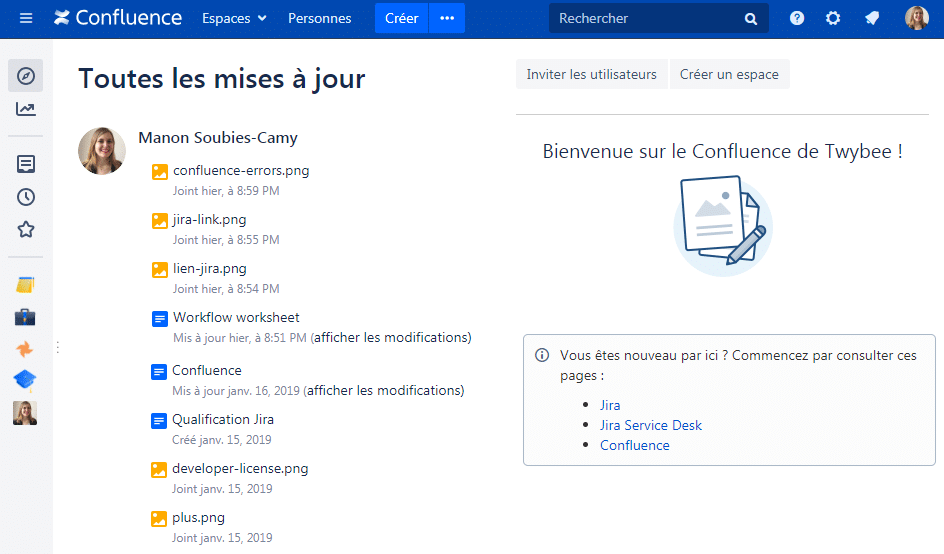The image size is (944, 554).
Task: Click Inviter les utilisateurs button
Action: point(591,74)
